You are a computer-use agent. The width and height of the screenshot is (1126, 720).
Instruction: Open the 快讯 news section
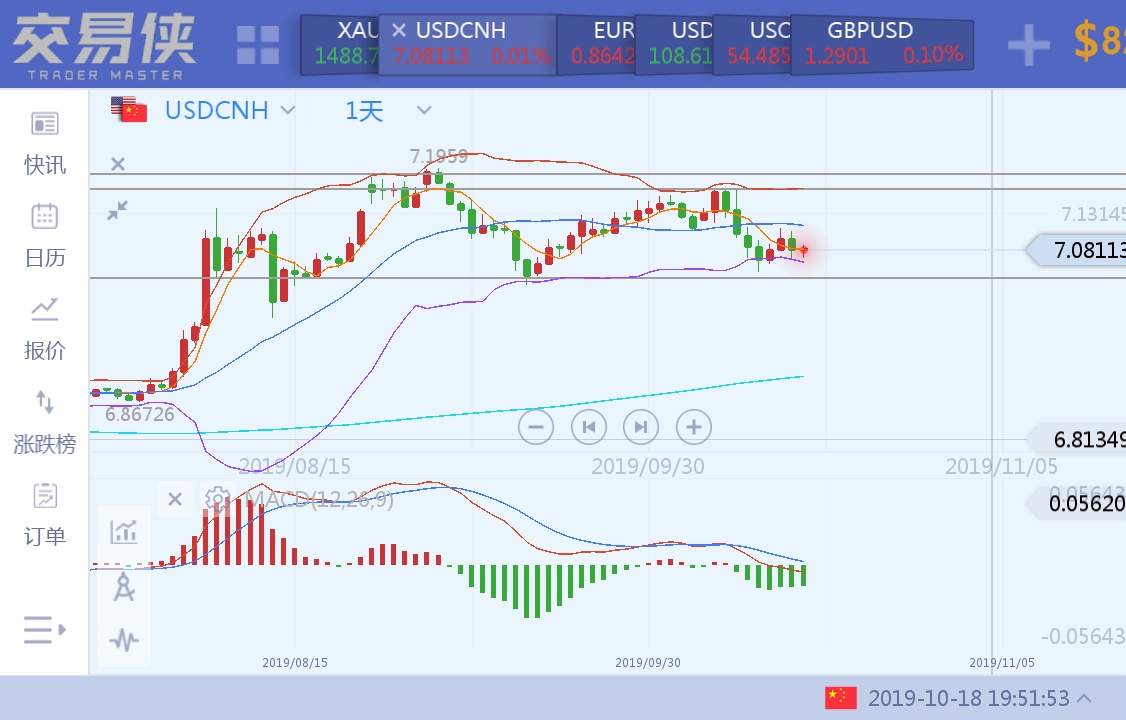click(45, 143)
